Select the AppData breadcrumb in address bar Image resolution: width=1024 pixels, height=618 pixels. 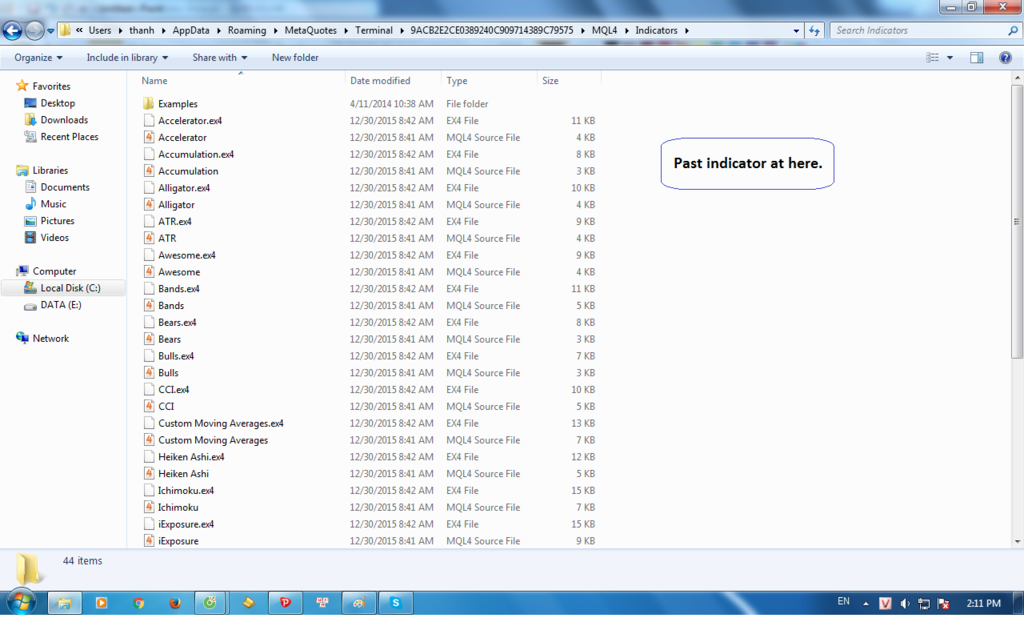(191, 30)
